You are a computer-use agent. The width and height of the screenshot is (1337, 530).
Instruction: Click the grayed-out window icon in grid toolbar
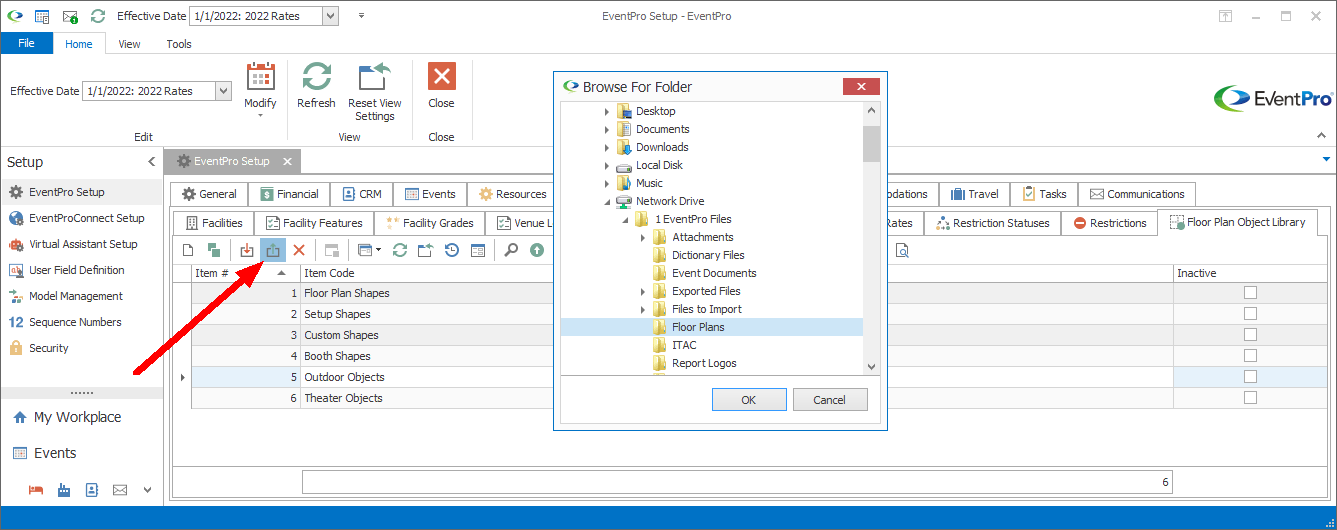click(x=332, y=250)
